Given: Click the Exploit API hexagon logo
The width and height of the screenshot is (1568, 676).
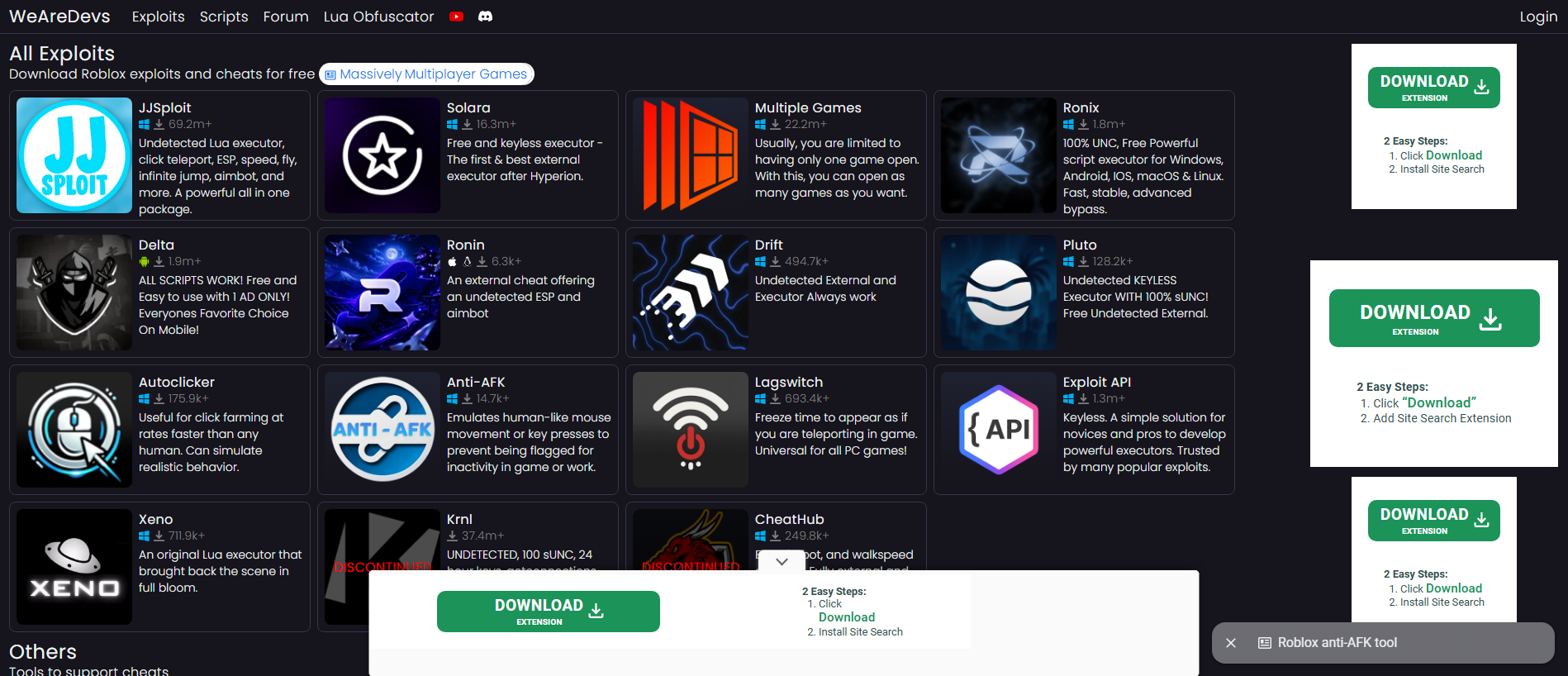Looking at the screenshot, I should coord(999,430).
